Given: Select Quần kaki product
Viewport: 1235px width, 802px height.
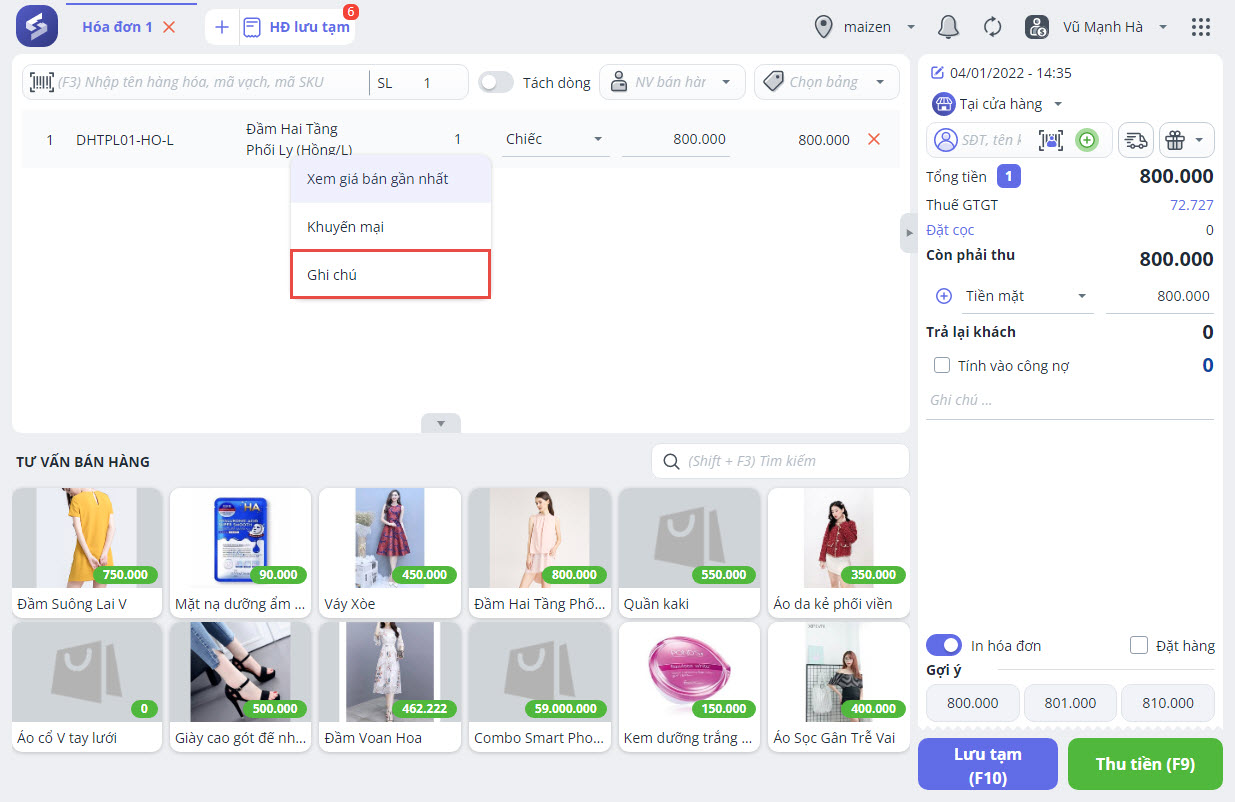Looking at the screenshot, I should click(x=689, y=553).
